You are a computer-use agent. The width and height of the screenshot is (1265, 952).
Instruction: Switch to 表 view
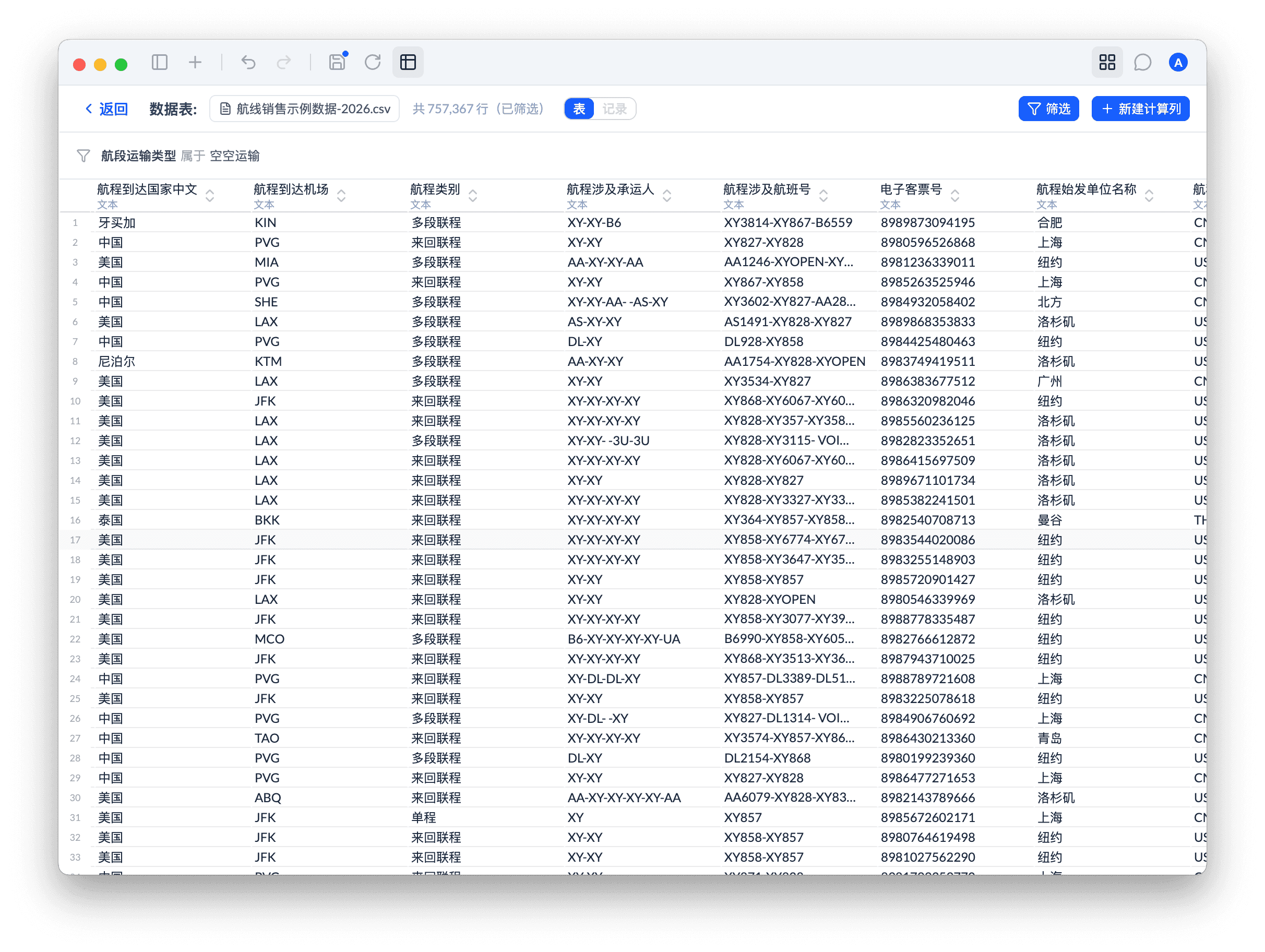[x=579, y=109]
